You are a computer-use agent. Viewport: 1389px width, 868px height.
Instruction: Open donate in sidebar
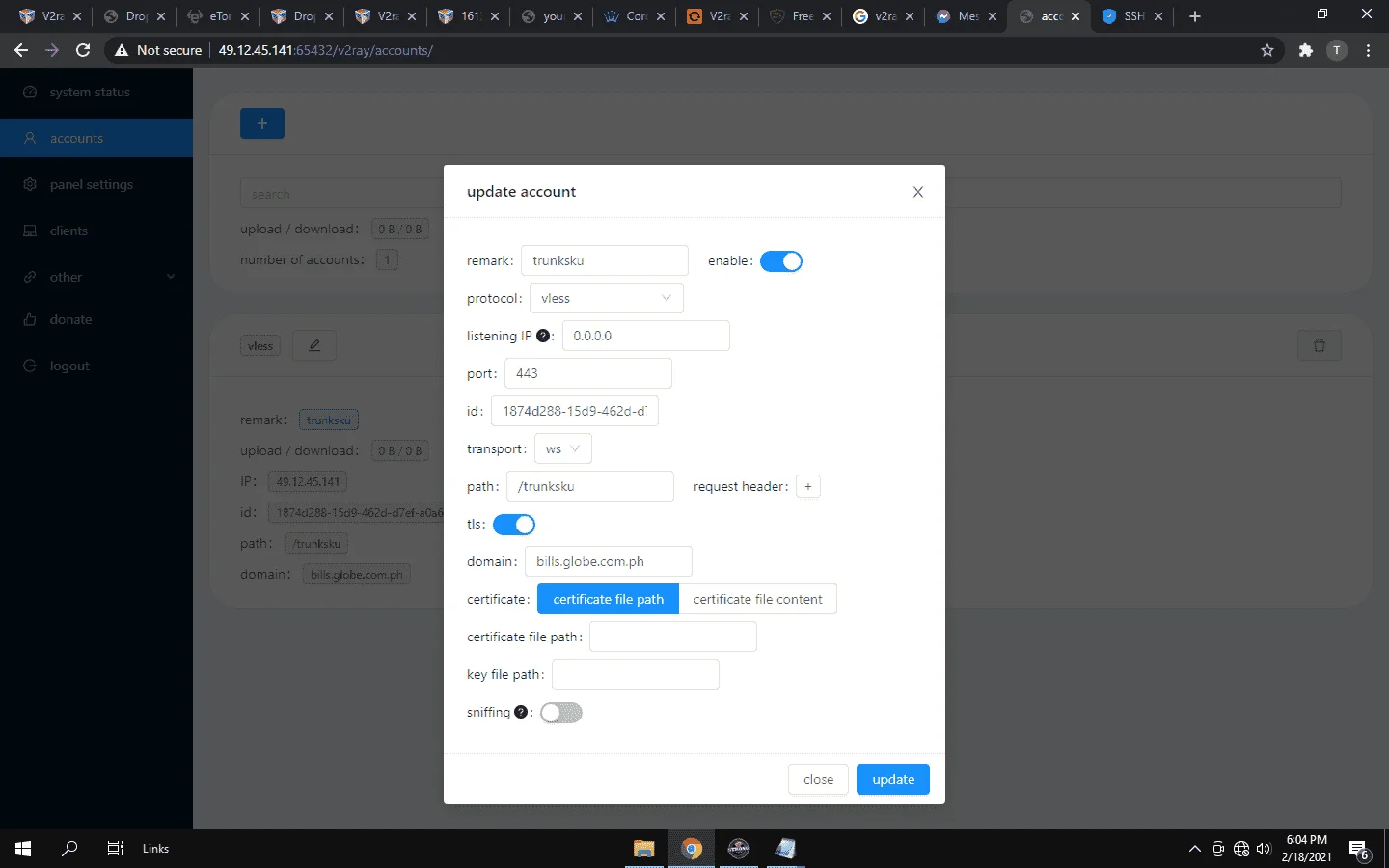[x=96, y=319]
